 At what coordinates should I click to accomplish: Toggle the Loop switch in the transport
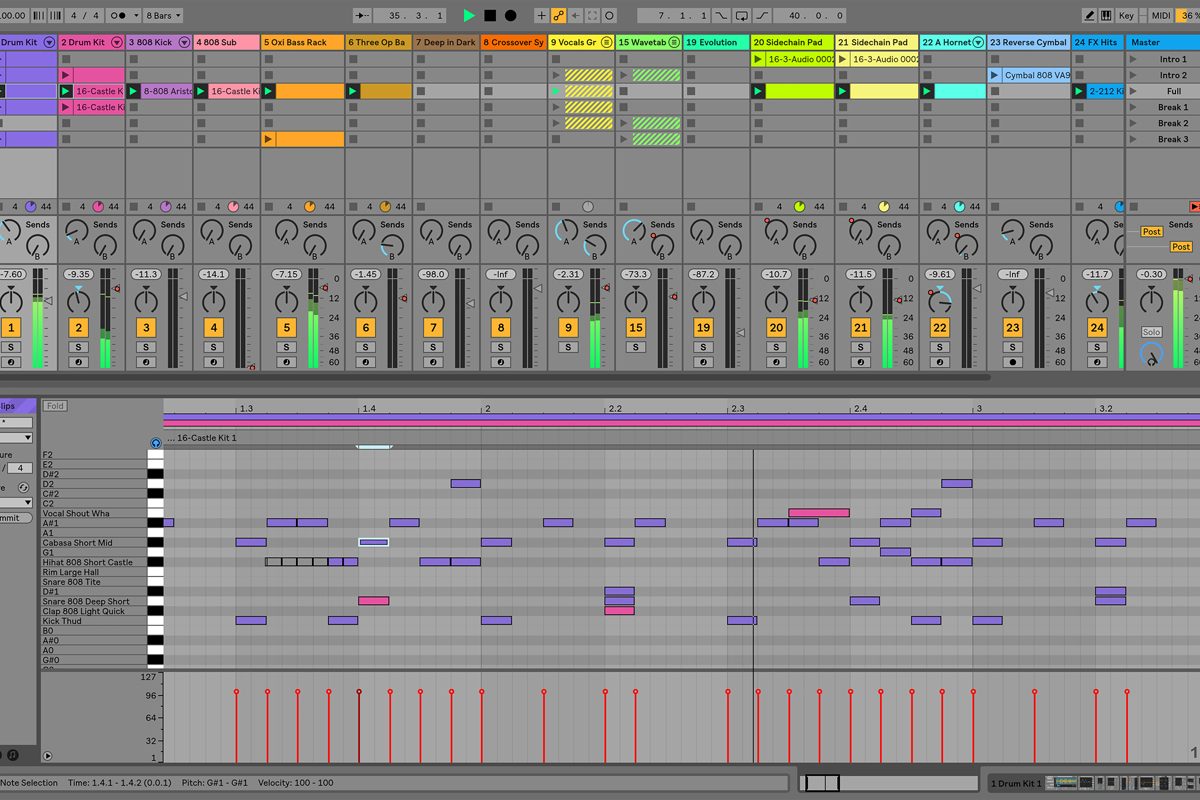coord(741,16)
